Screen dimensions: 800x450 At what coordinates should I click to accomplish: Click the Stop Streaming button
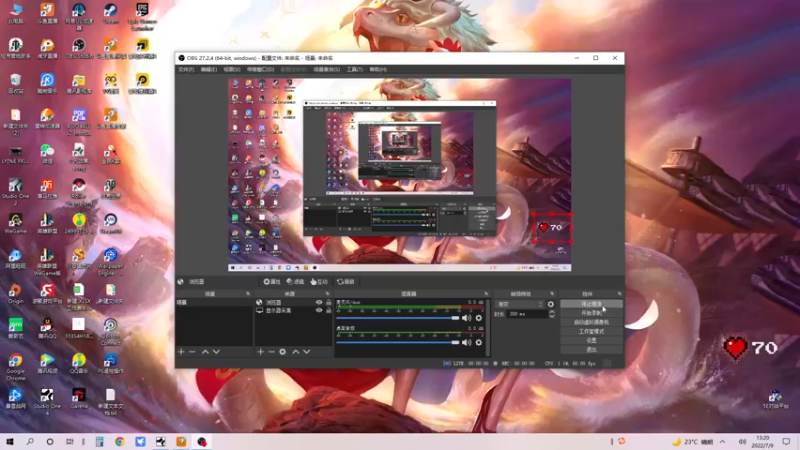click(x=591, y=304)
